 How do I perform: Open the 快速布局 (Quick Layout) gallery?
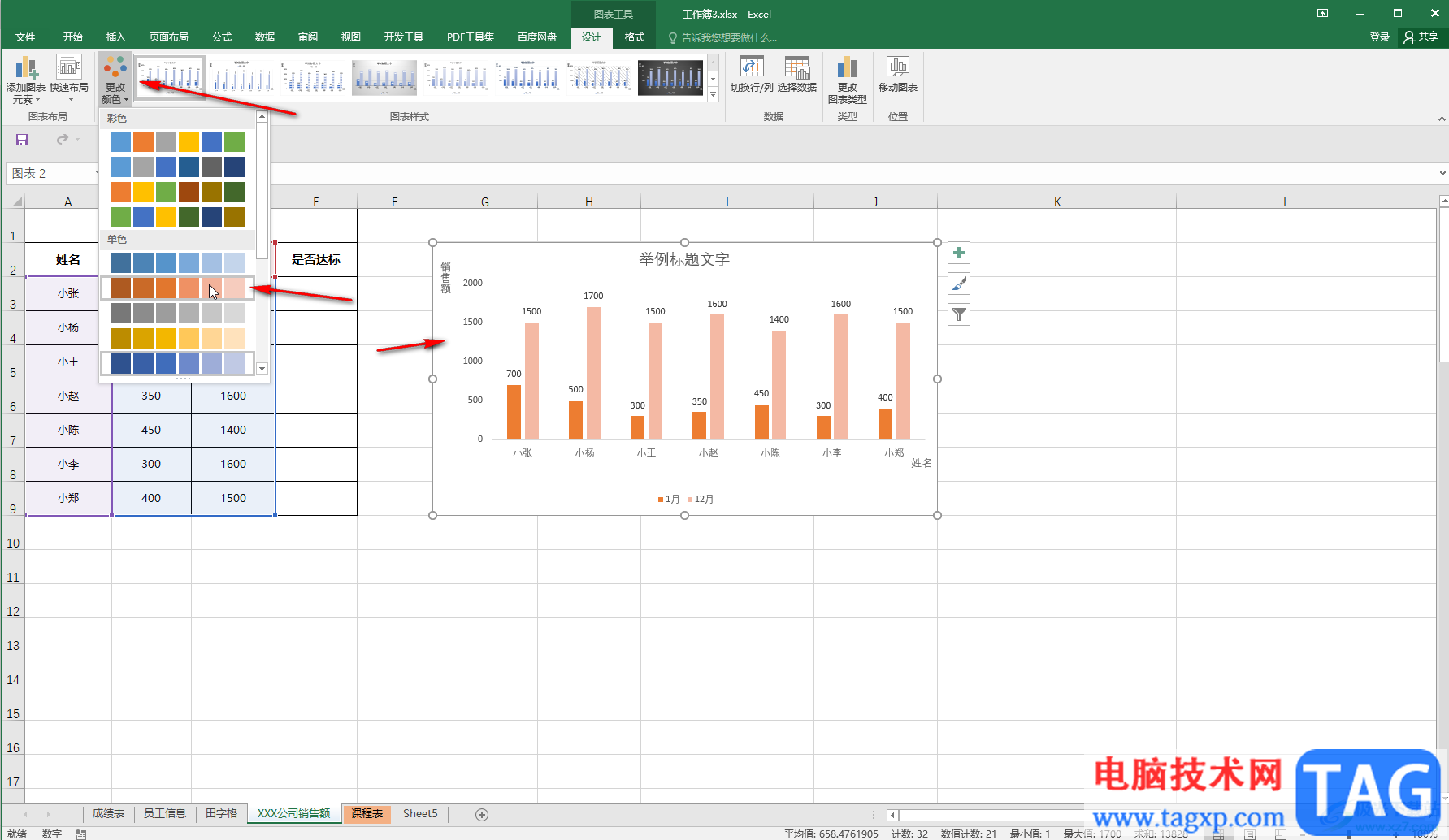coord(69,80)
